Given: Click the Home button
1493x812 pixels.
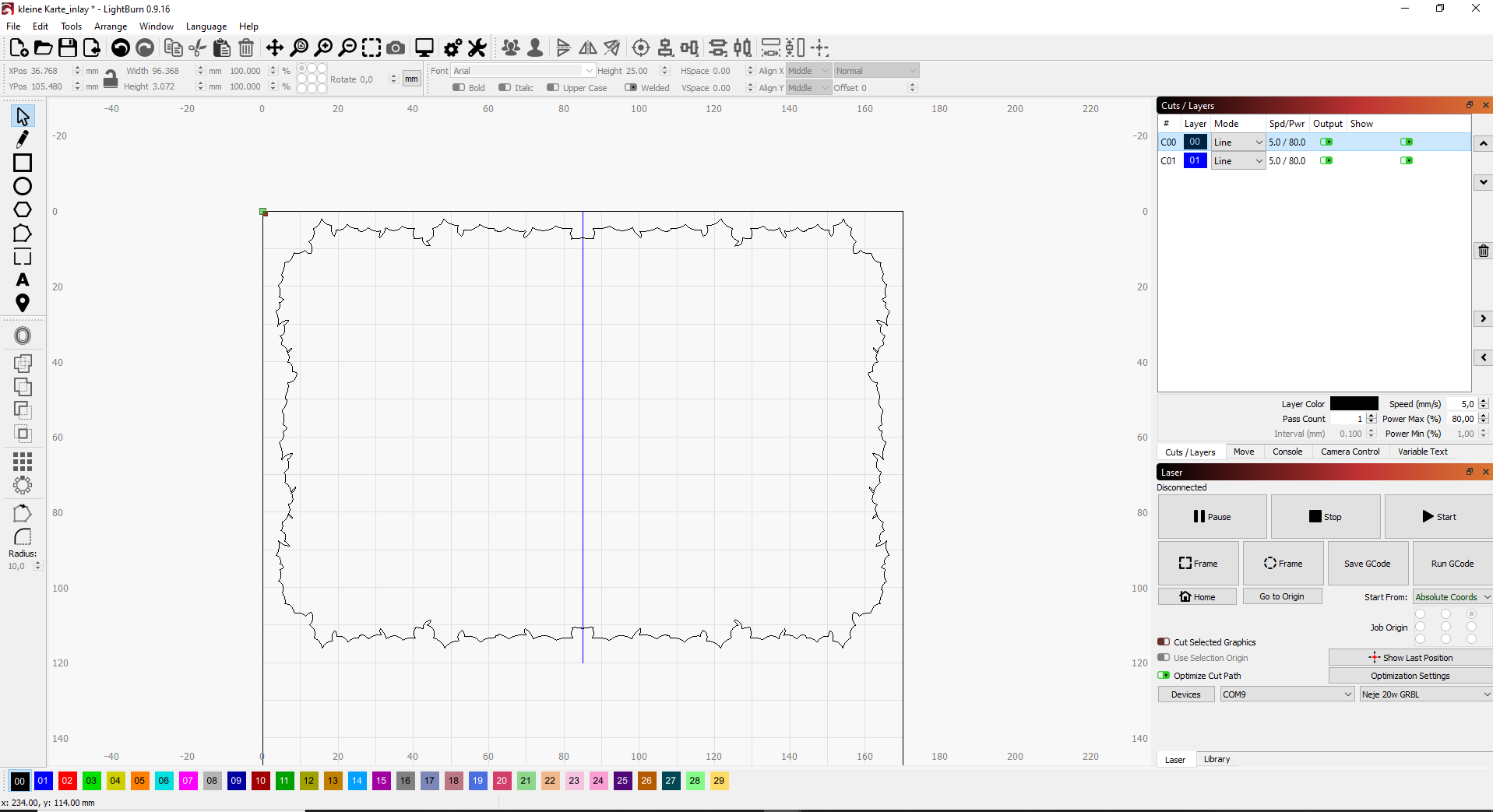Looking at the screenshot, I should 1197,597.
